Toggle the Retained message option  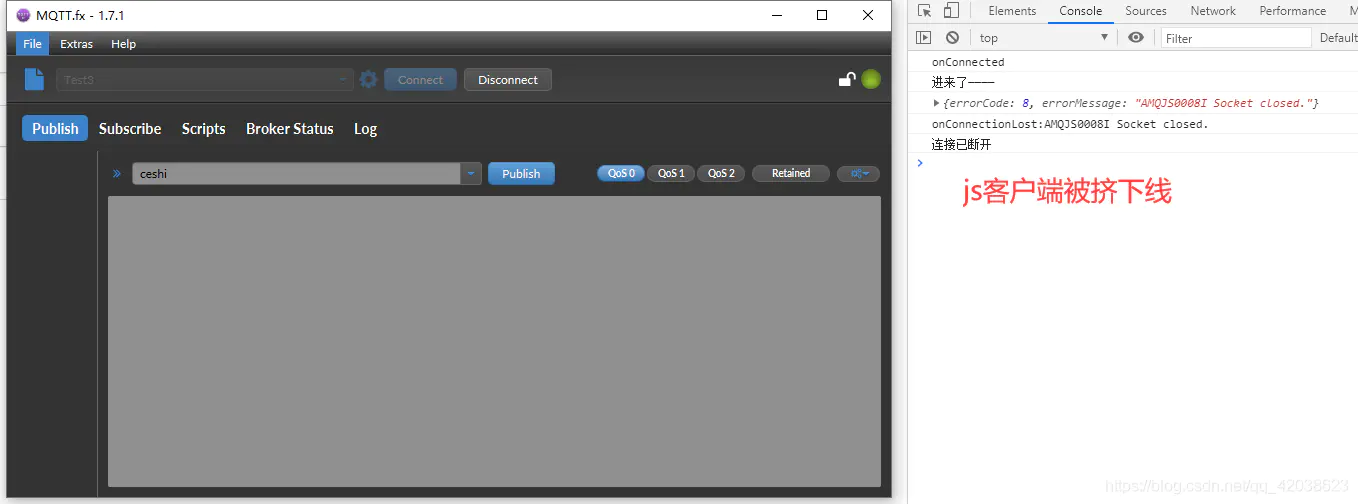click(x=790, y=174)
